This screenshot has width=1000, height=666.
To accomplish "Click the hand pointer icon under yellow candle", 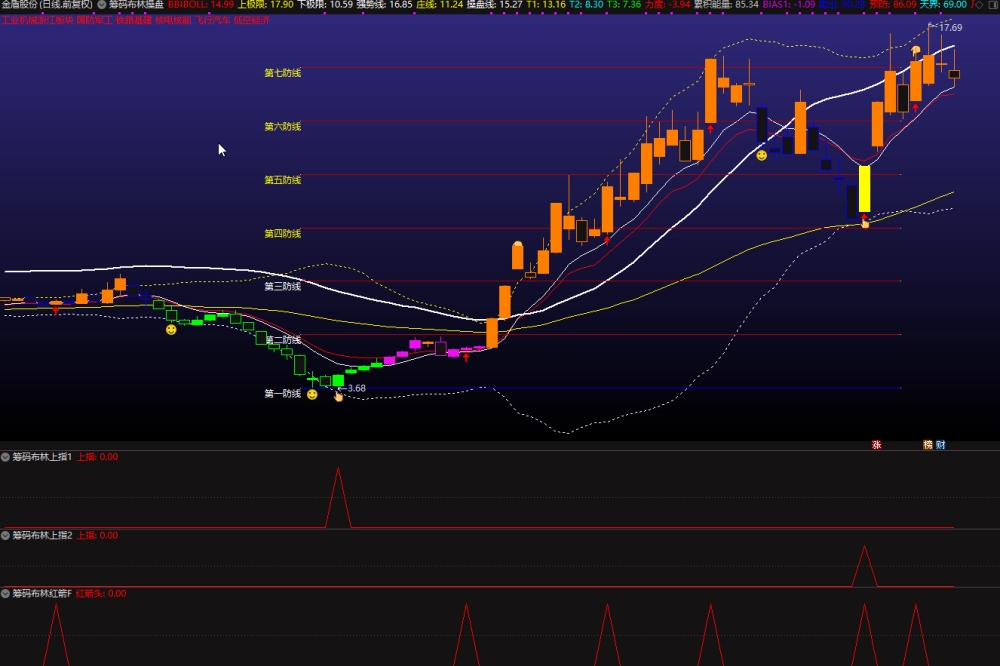I will tap(865, 223).
